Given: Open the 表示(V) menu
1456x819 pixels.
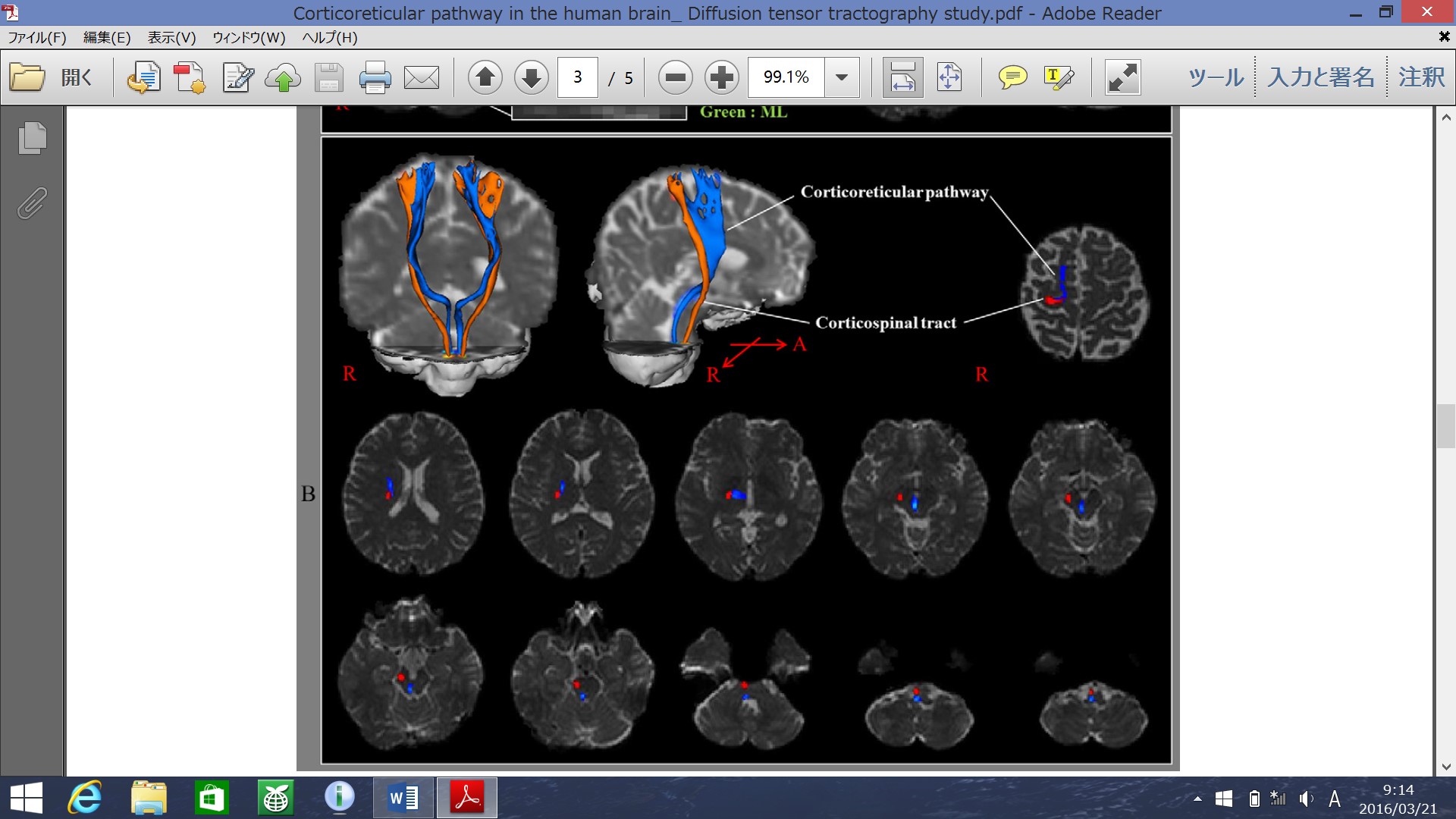Looking at the screenshot, I should pos(171,37).
